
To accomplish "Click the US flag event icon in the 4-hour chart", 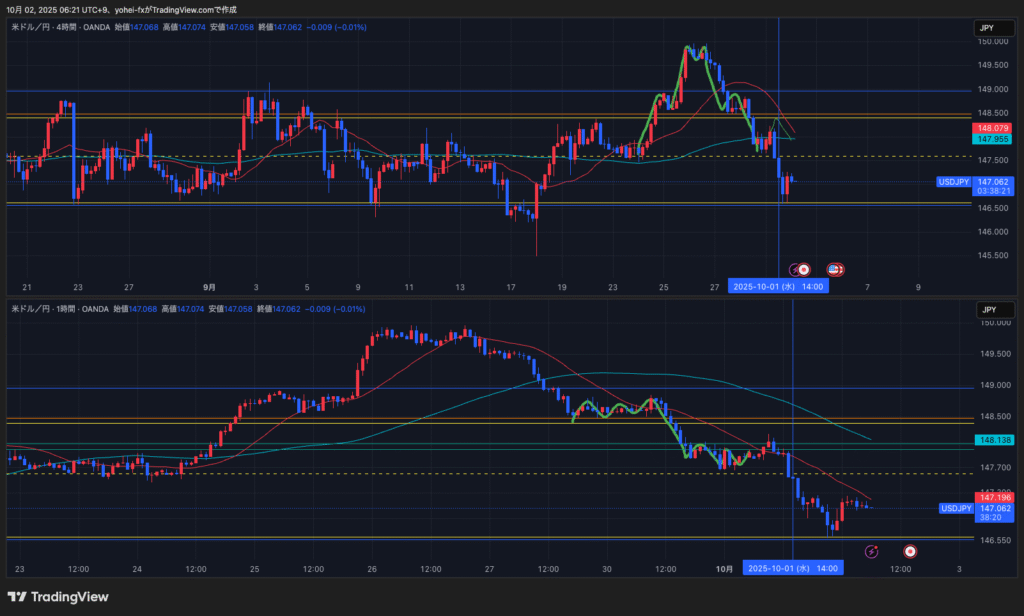I will pyautogui.click(x=834, y=269).
